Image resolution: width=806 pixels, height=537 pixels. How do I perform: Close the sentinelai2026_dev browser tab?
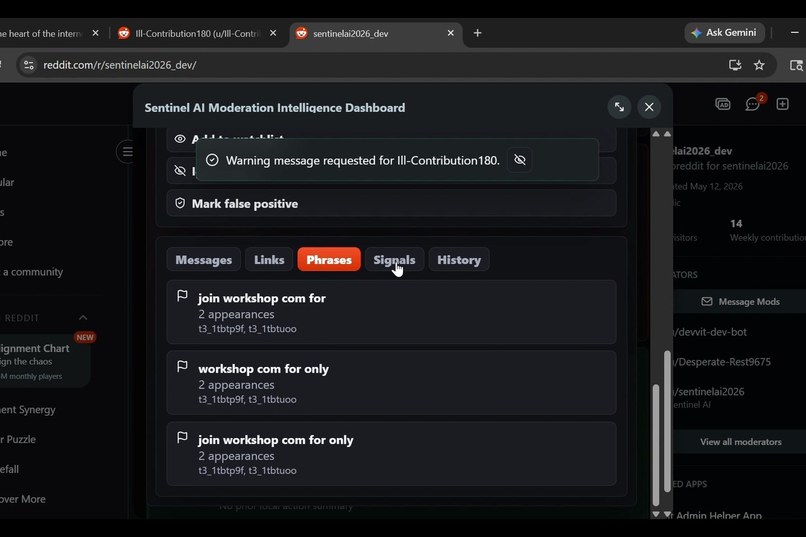coord(451,33)
